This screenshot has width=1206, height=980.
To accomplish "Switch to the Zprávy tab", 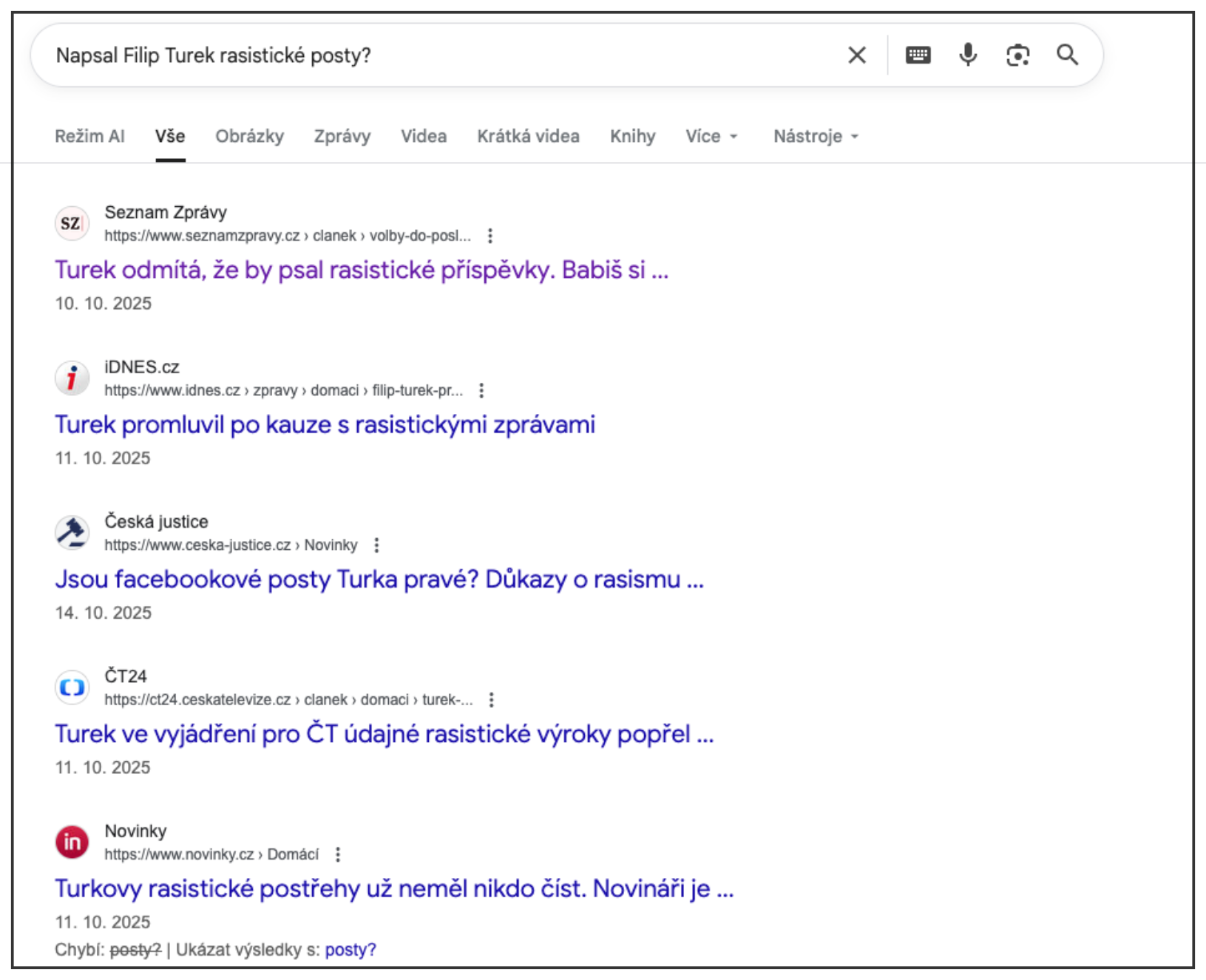I will pos(342,137).
